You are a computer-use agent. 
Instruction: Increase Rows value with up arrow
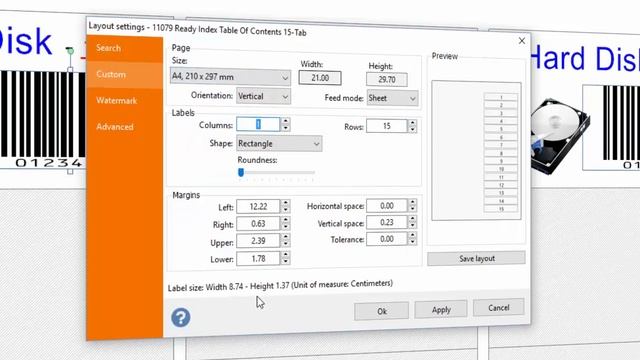pos(413,123)
